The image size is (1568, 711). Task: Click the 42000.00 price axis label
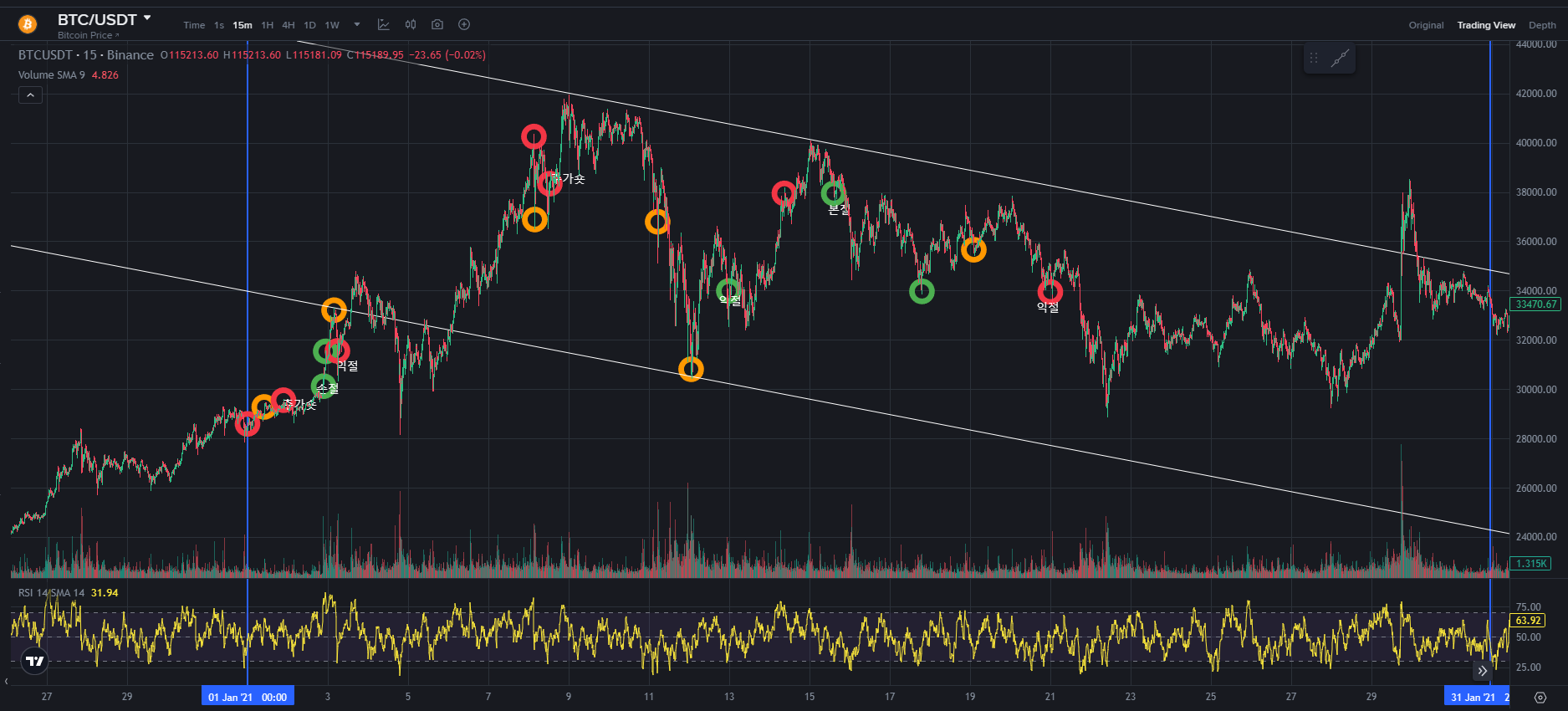(x=1536, y=94)
